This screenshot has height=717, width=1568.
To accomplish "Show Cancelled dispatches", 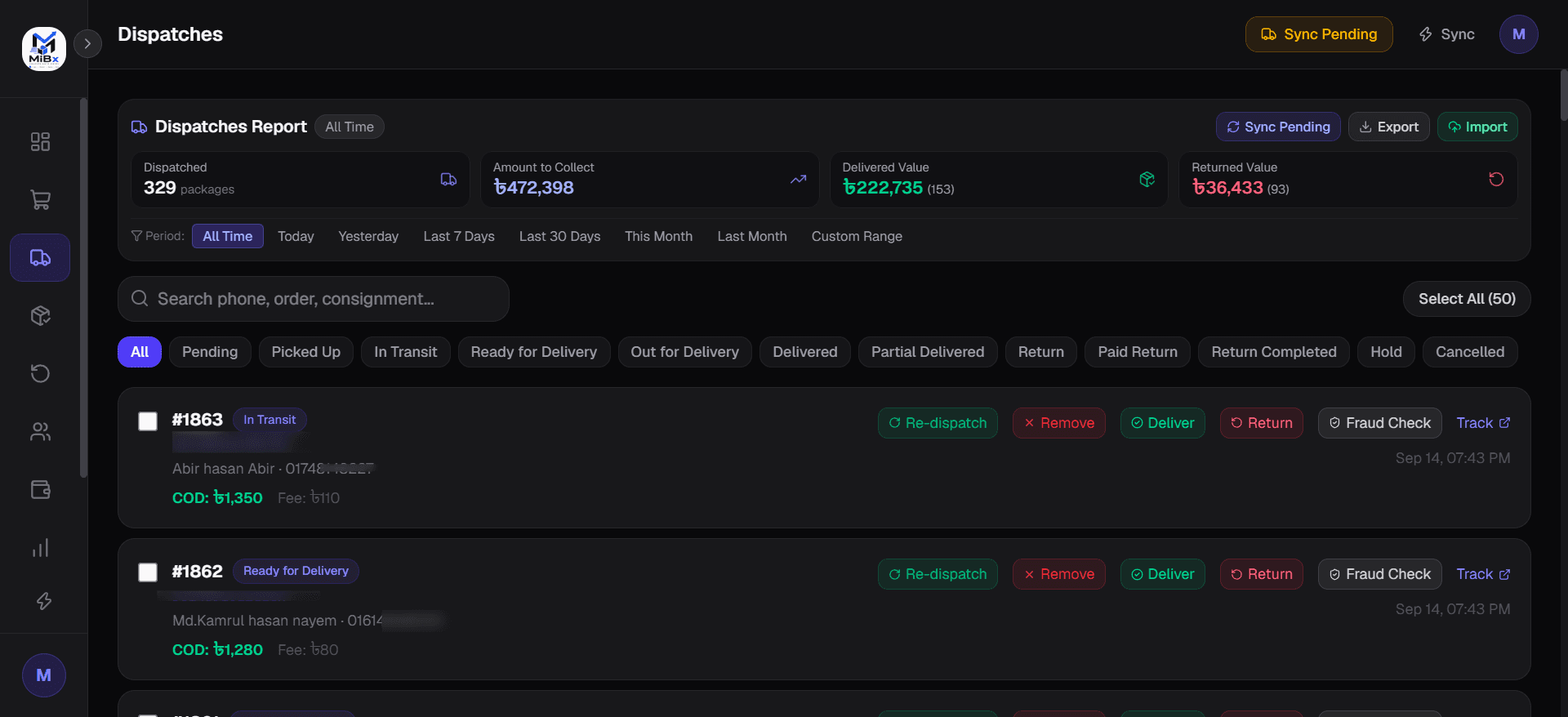I will (1470, 352).
